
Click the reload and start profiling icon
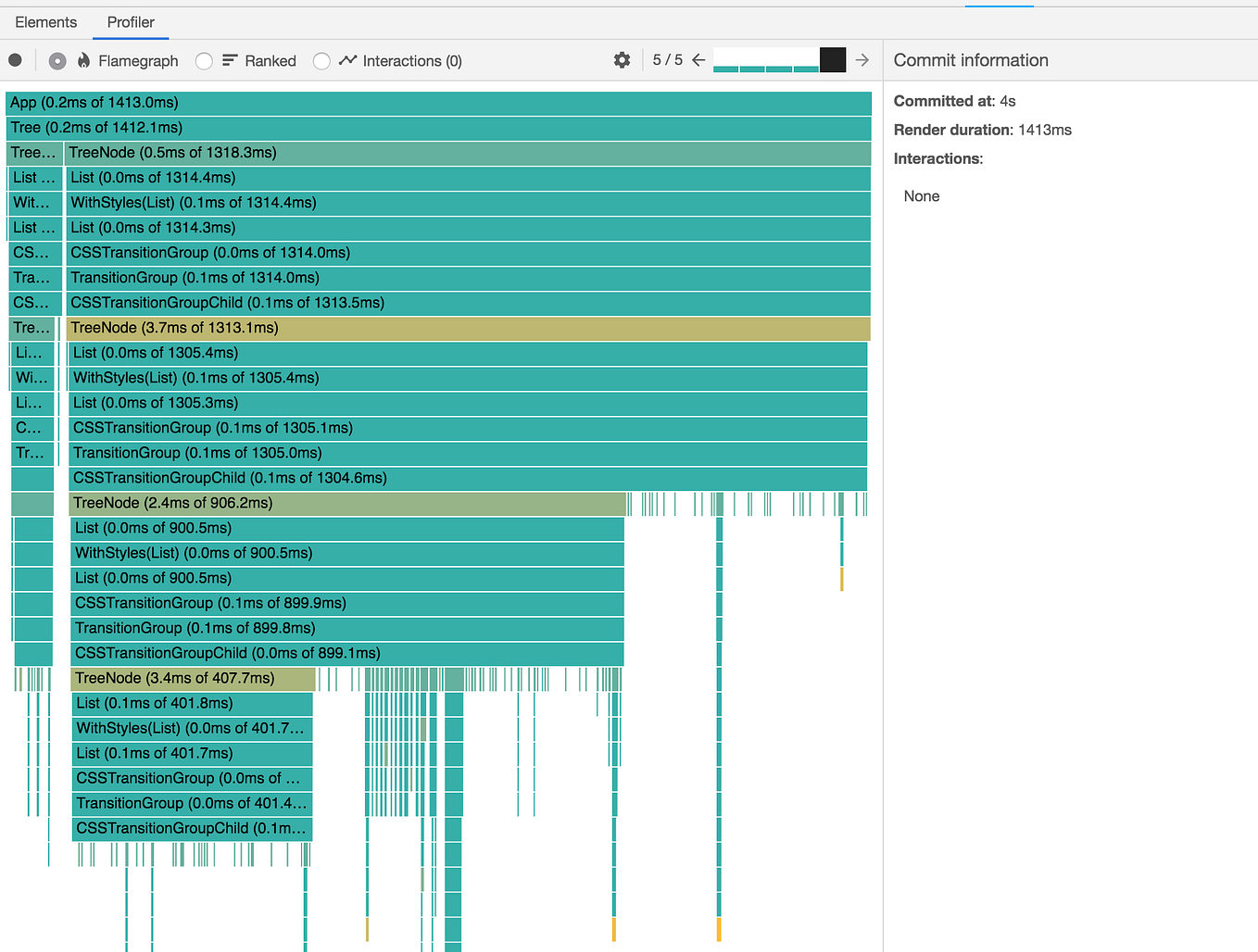pos(57,60)
